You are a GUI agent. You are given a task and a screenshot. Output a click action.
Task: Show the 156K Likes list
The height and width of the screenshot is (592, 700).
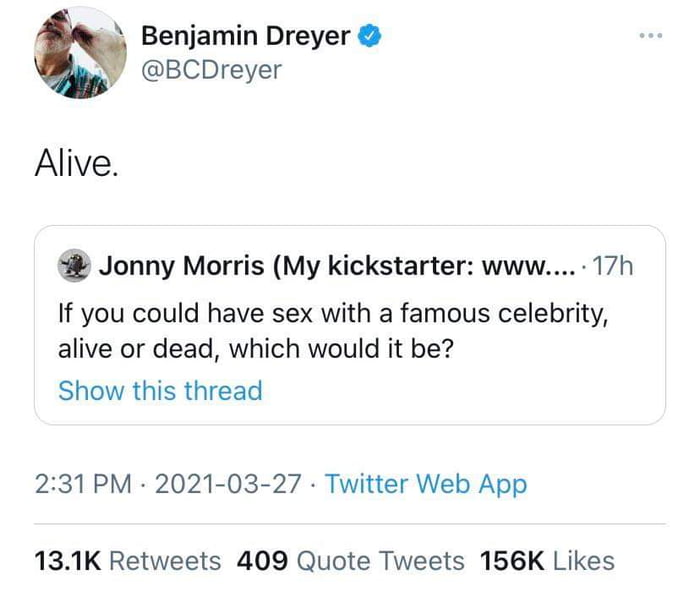(x=547, y=561)
